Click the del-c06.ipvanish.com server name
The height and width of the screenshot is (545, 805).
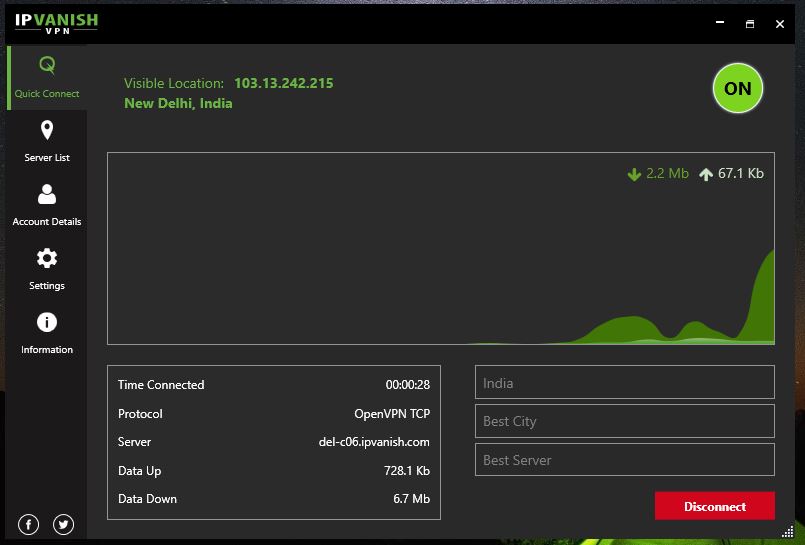point(374,442)
